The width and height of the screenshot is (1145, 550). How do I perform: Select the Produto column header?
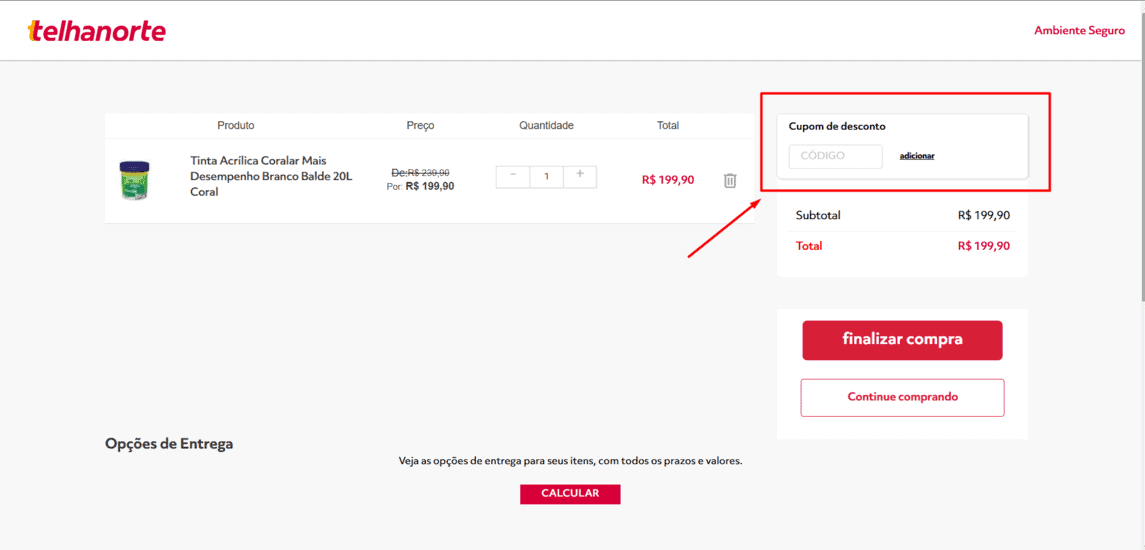[236, 126]
